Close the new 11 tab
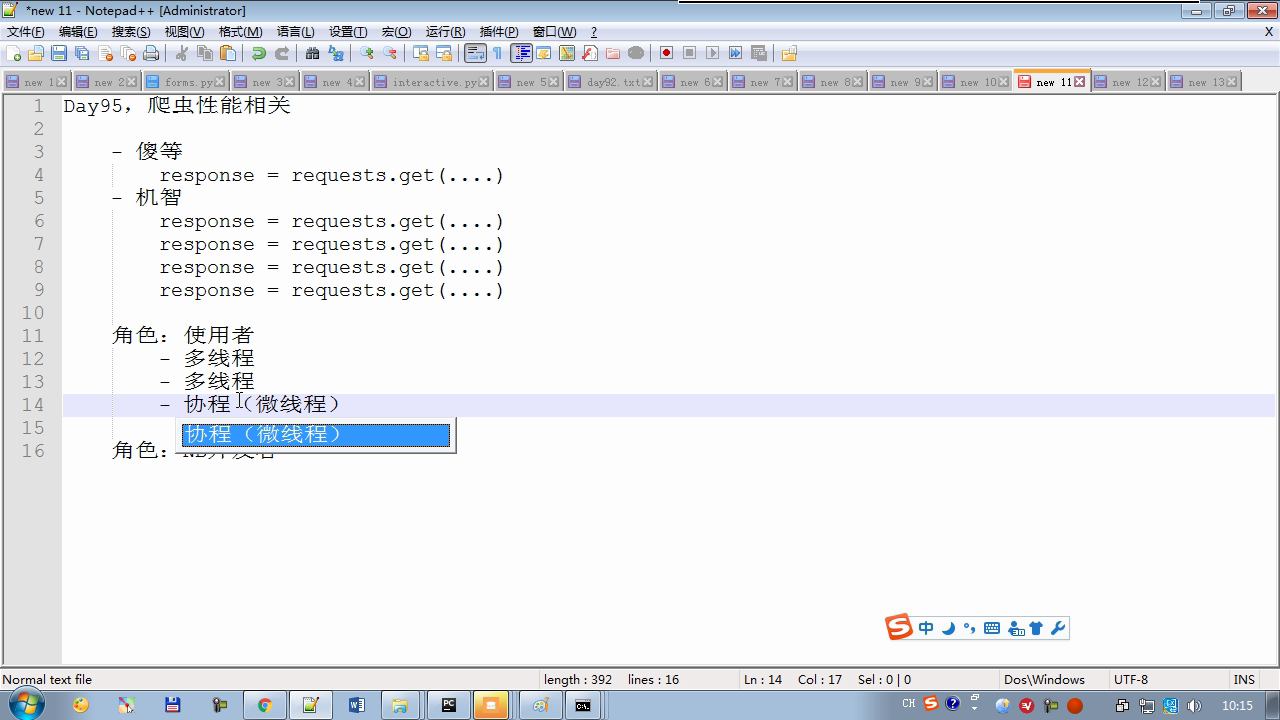The height and width of the screenshot is (720, 1280). 1080,82
